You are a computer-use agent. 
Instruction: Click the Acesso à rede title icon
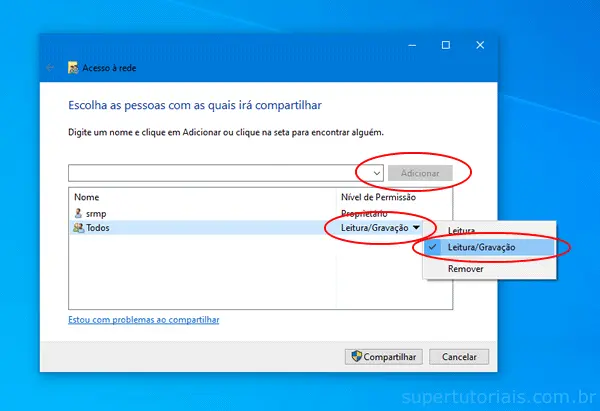pyautogui.click(x=73, y=68)
